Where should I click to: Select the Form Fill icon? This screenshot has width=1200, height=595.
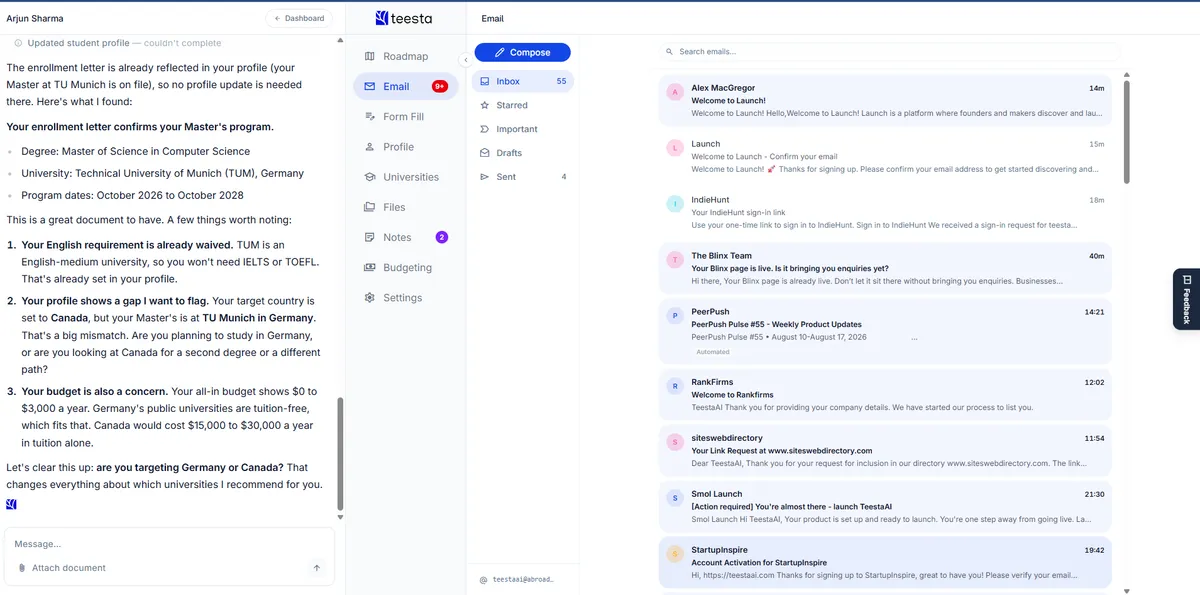[x=370, y=116]
